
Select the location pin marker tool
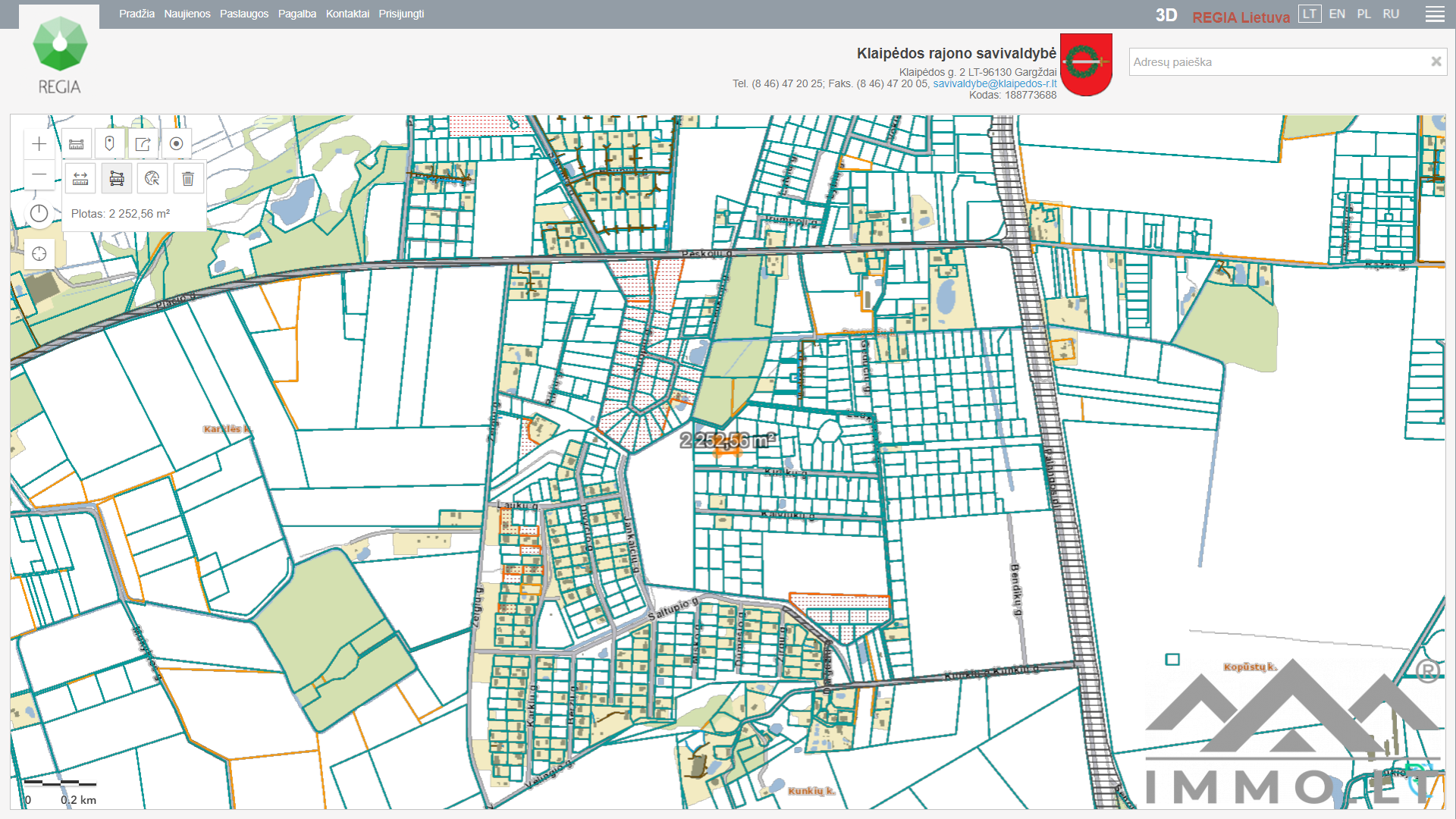pos(110,144)
